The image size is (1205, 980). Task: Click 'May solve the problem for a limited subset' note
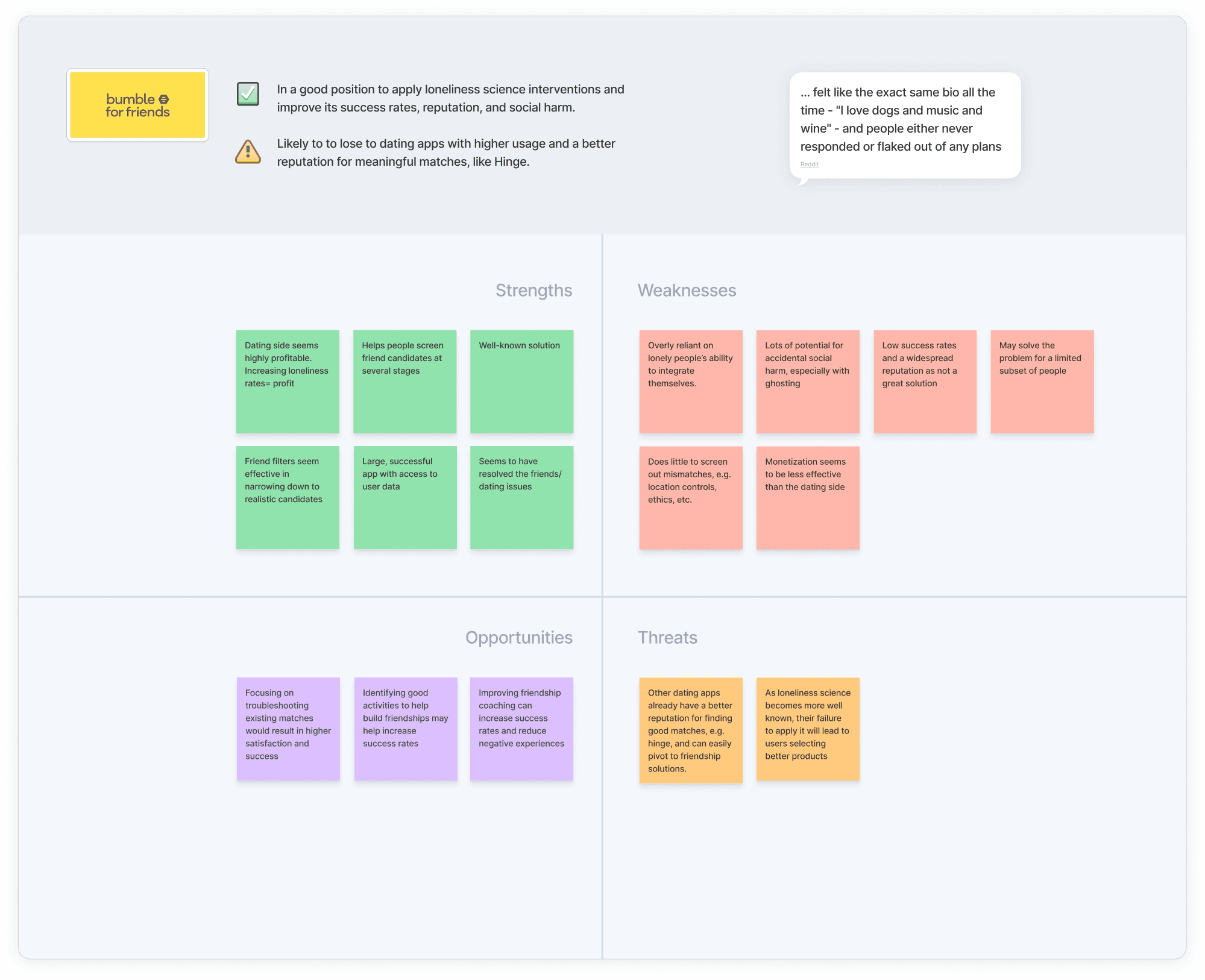tap(1042, 382)
